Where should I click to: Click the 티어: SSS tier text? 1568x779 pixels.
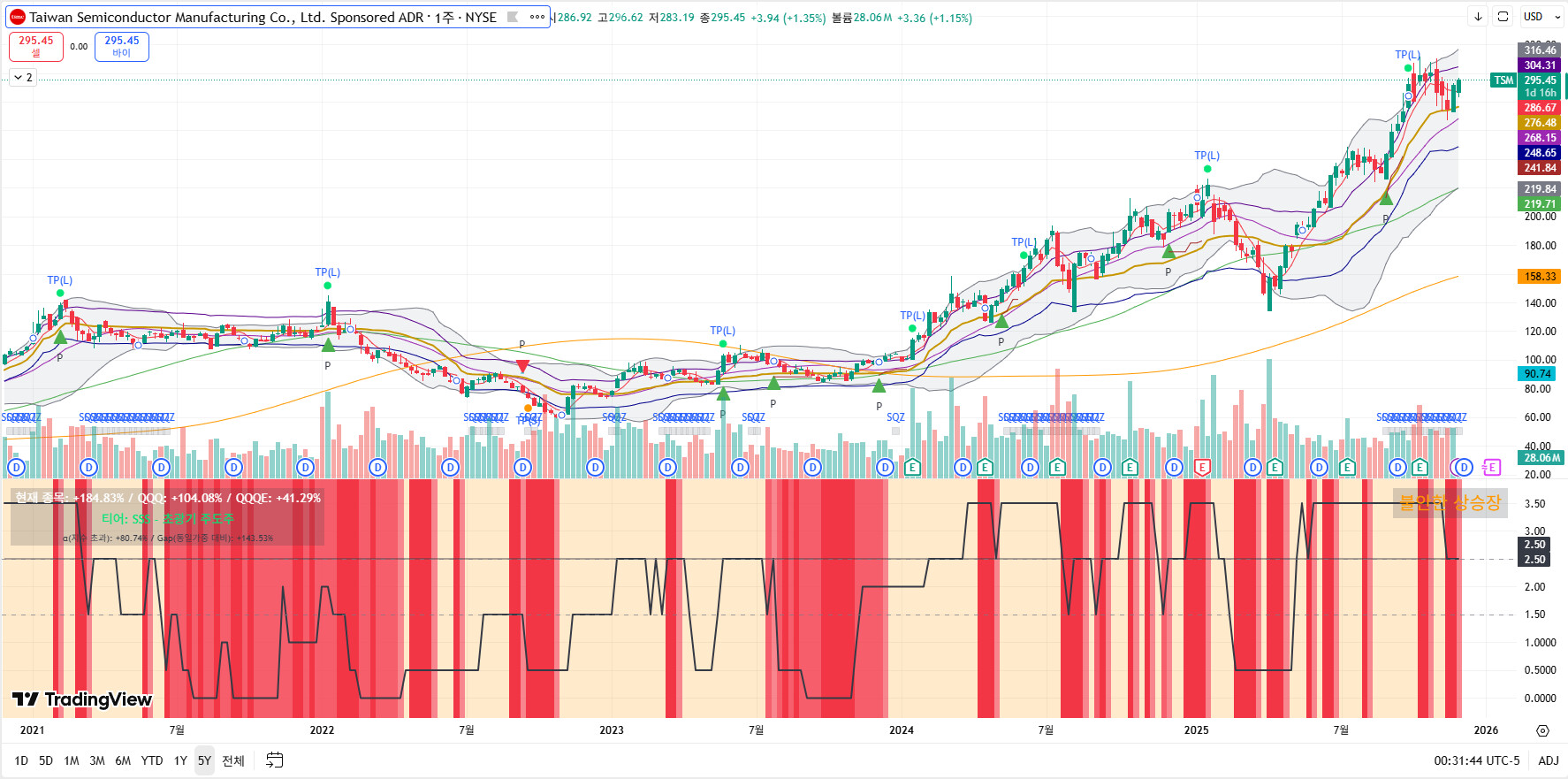(x=168, y=519)
